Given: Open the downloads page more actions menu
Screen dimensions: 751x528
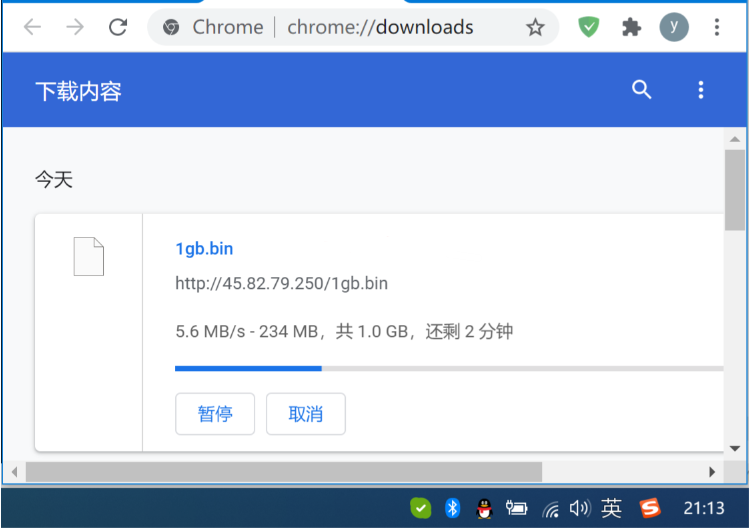Looking at the screenshot, I should [701, 90].
